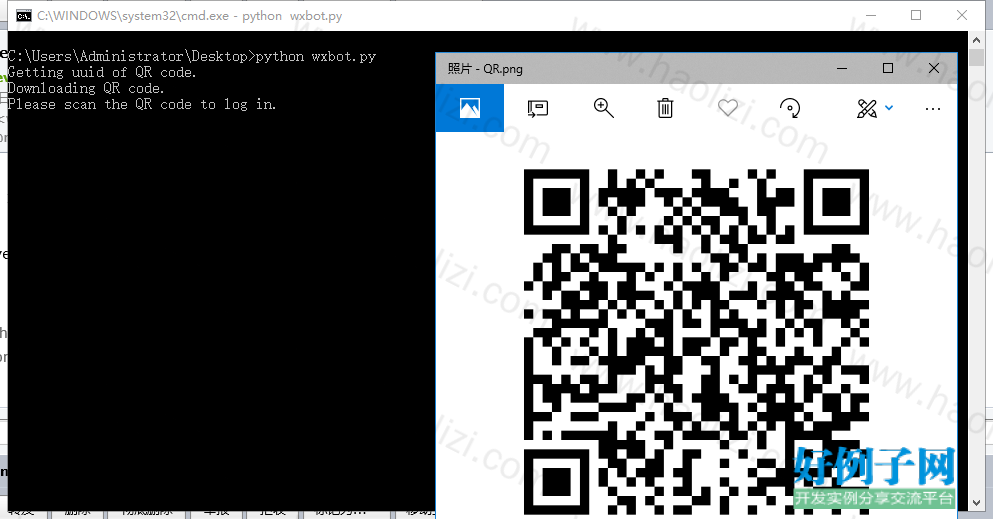Rotate the QR image

(x=790, y=108)
